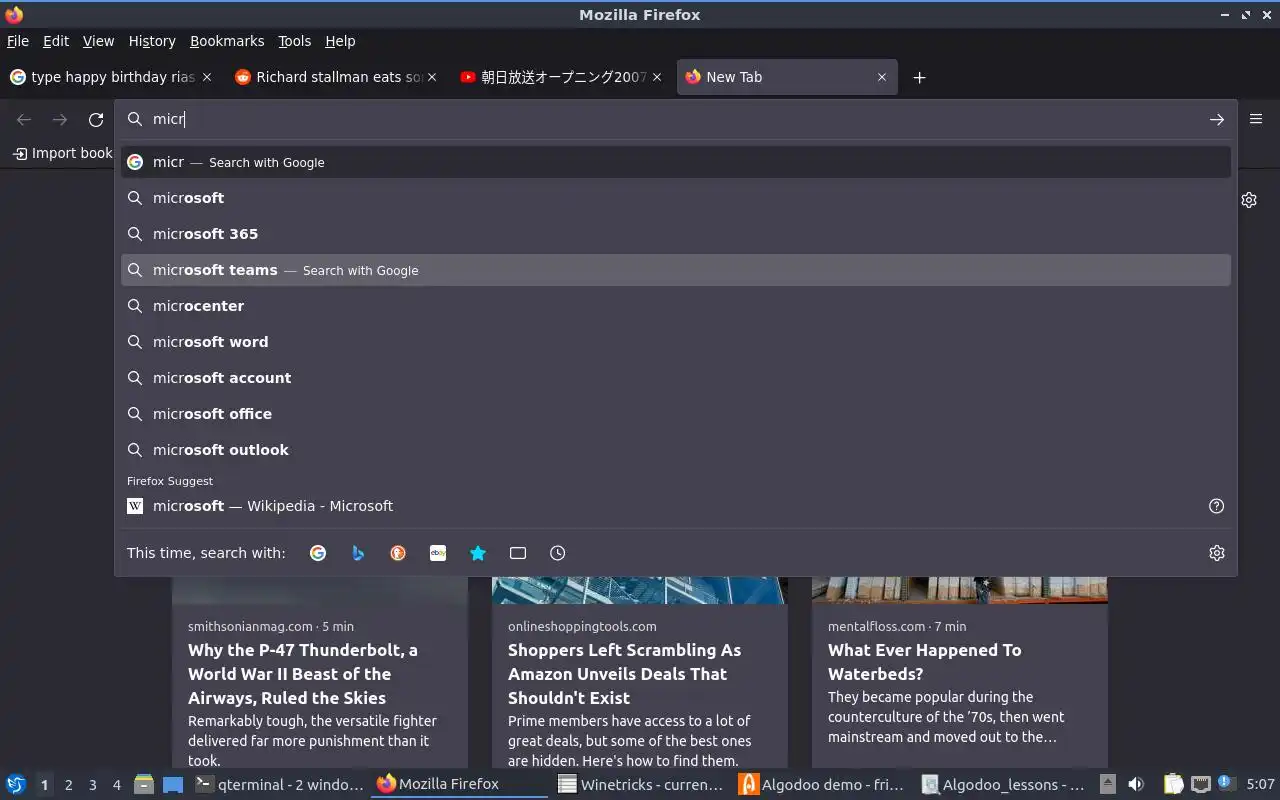Open the Edit menu
1280x800 pixels.
[x=56, y=41]
